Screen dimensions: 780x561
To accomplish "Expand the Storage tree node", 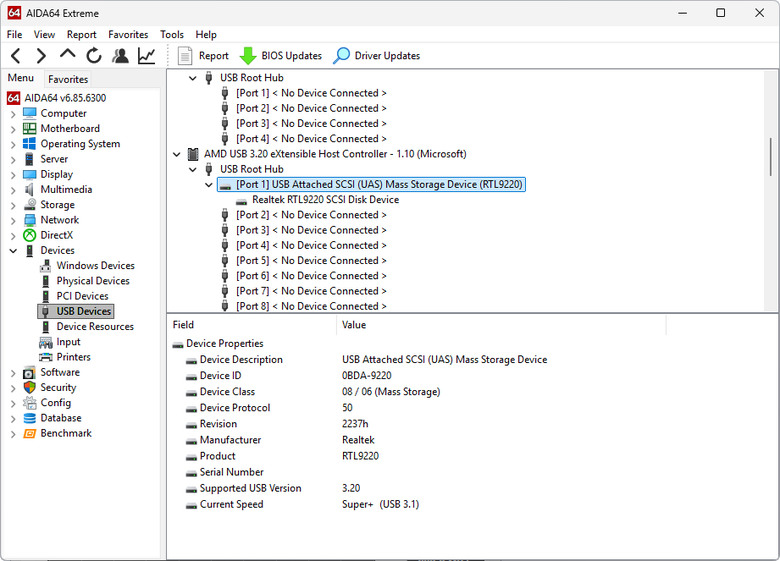I will [13, 205].
